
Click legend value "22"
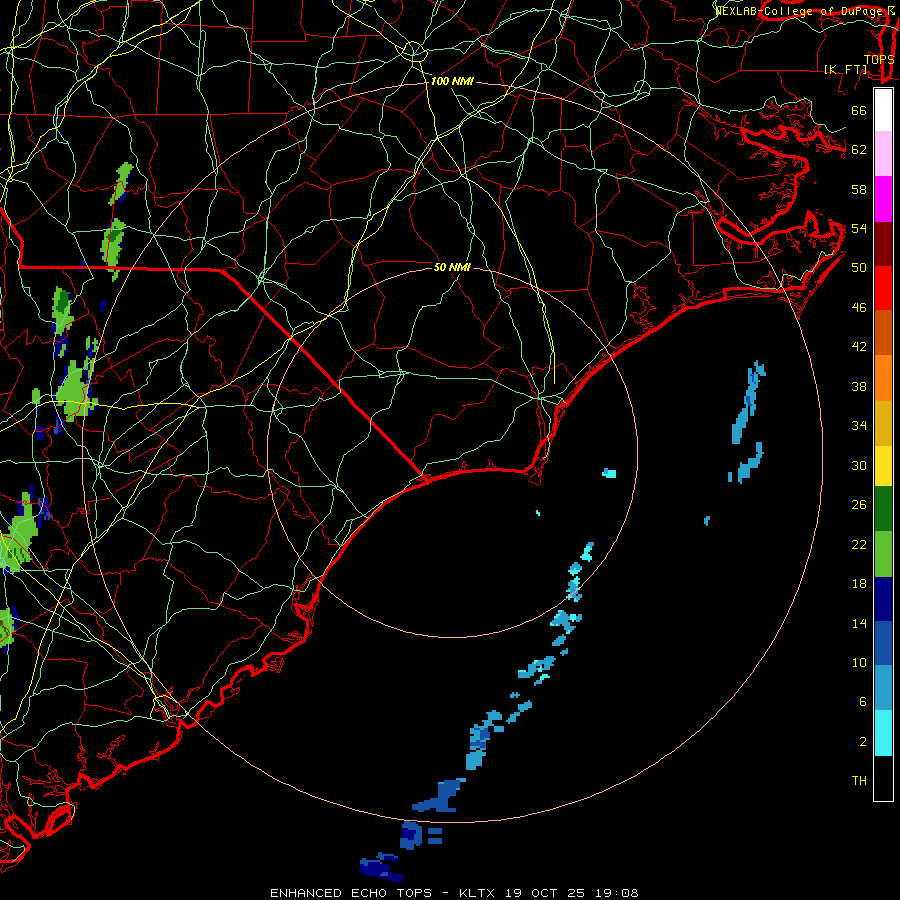859,545
